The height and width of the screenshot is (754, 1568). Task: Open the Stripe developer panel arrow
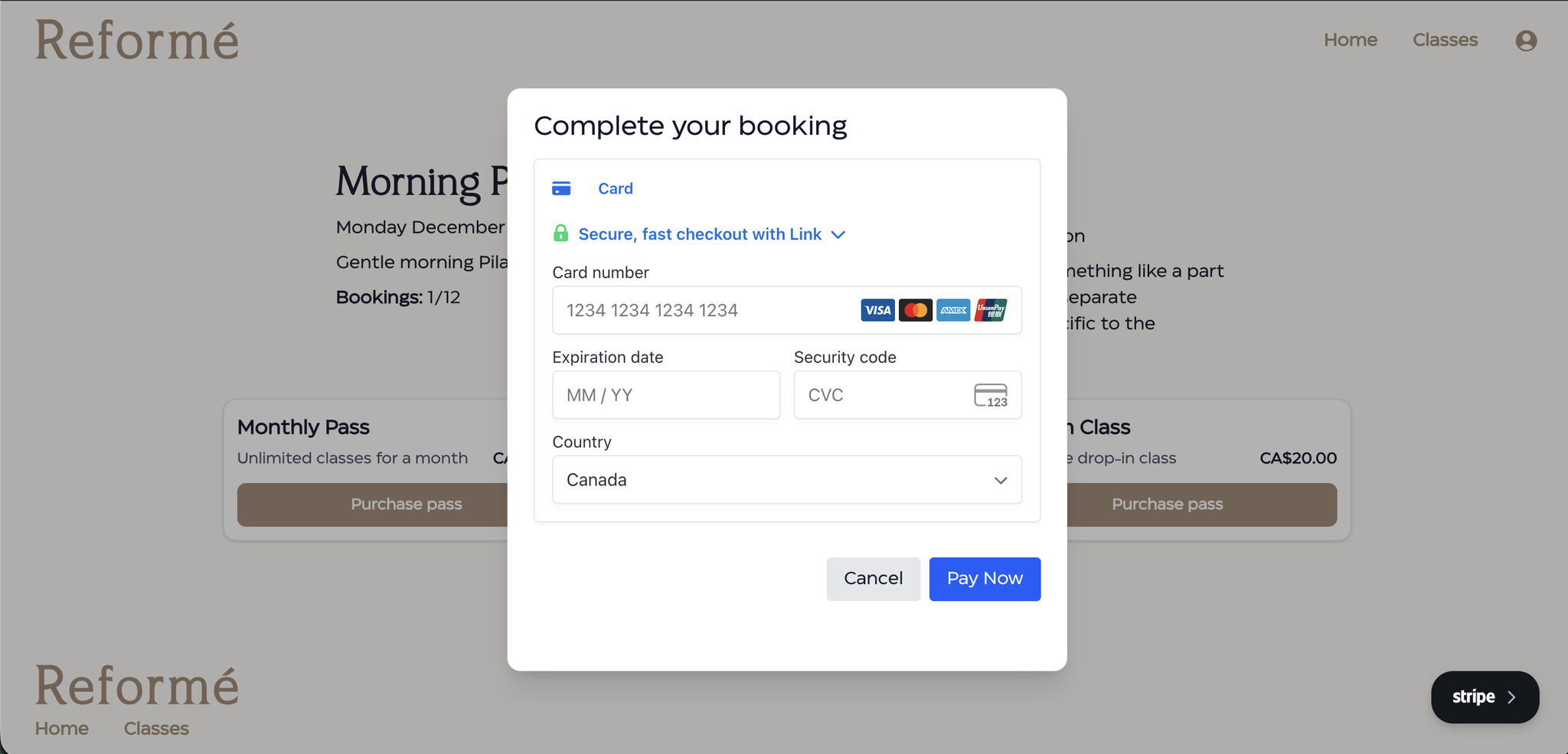(1511, 697)
